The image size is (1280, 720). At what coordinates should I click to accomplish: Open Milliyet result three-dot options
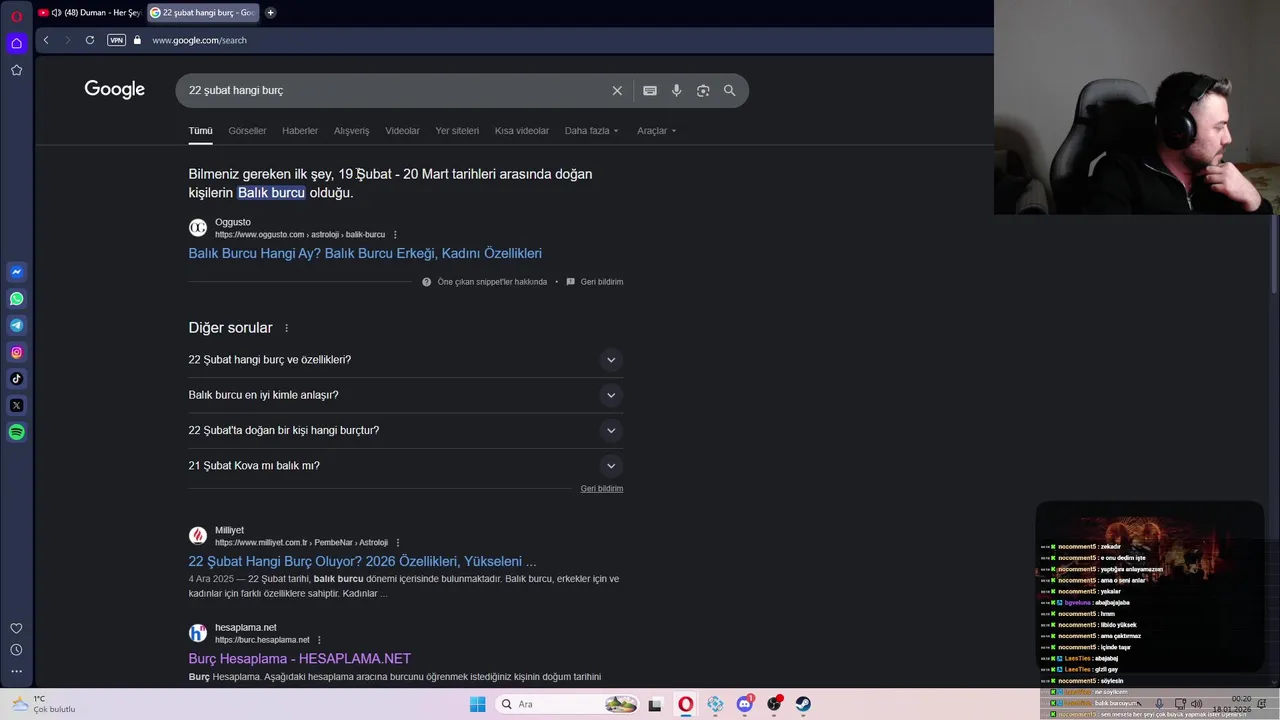coord(398,542)
